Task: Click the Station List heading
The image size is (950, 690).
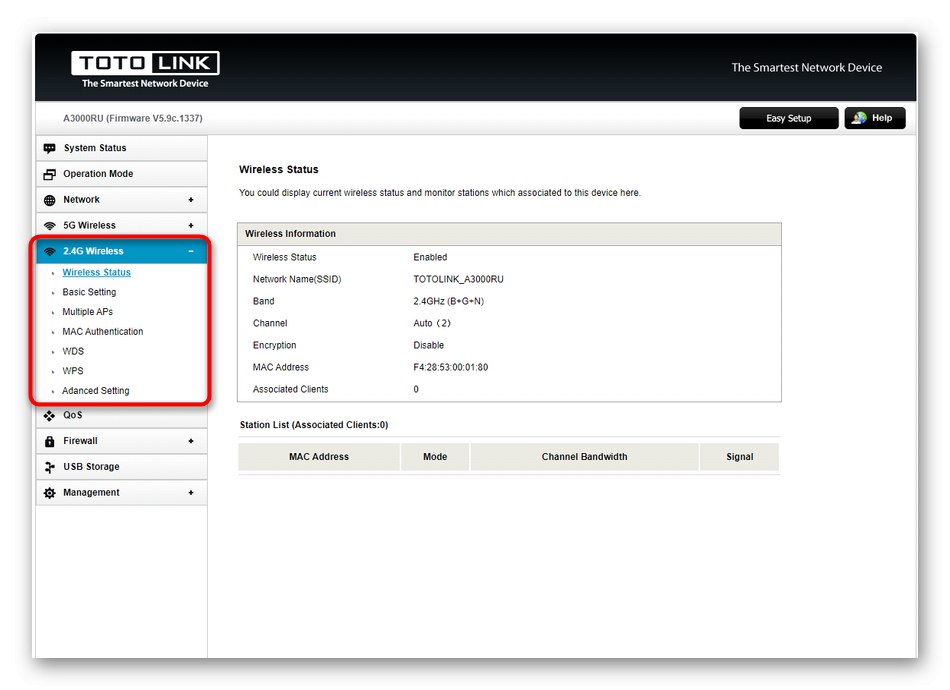Action: tap(314, 425)
